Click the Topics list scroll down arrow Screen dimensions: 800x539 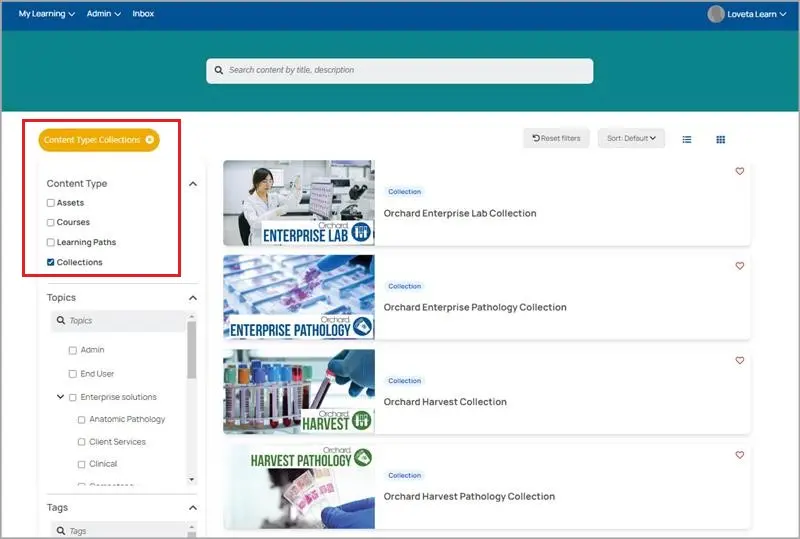(x=191, y=480)
